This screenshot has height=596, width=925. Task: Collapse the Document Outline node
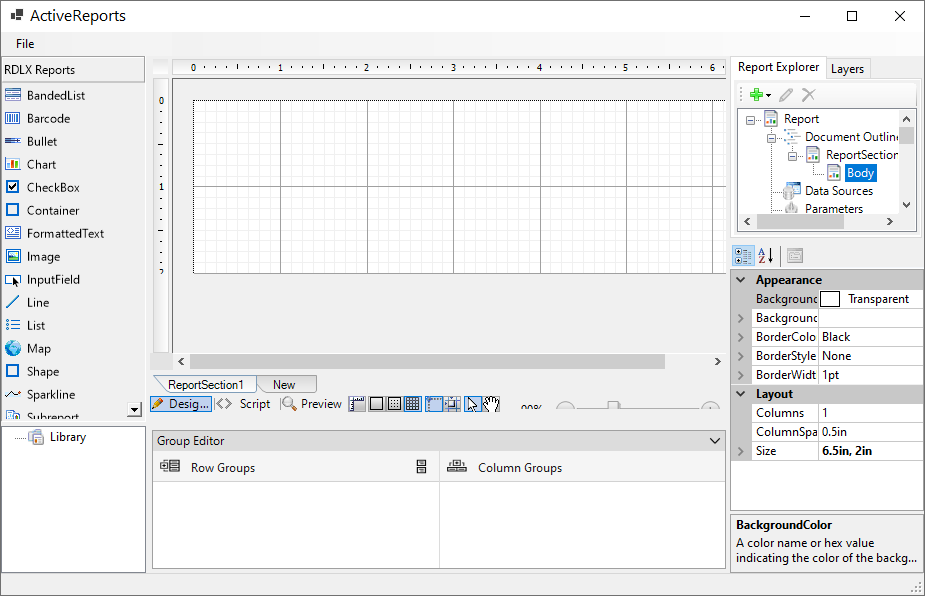tap(771, 138)
